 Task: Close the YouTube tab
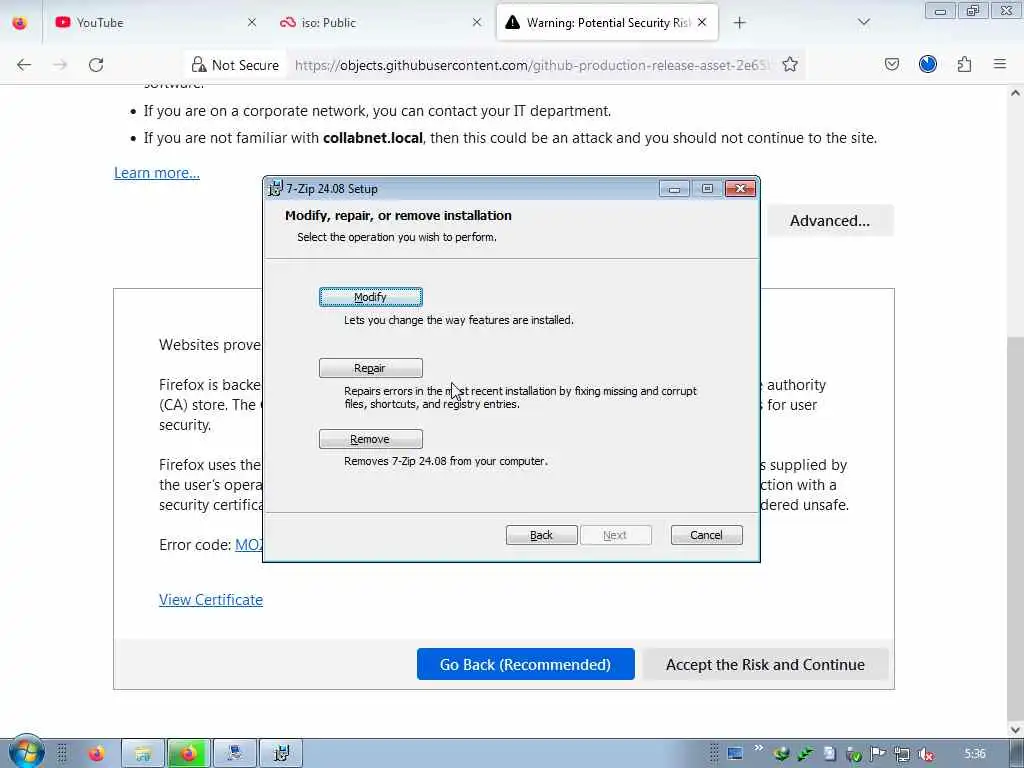[252, 23]
